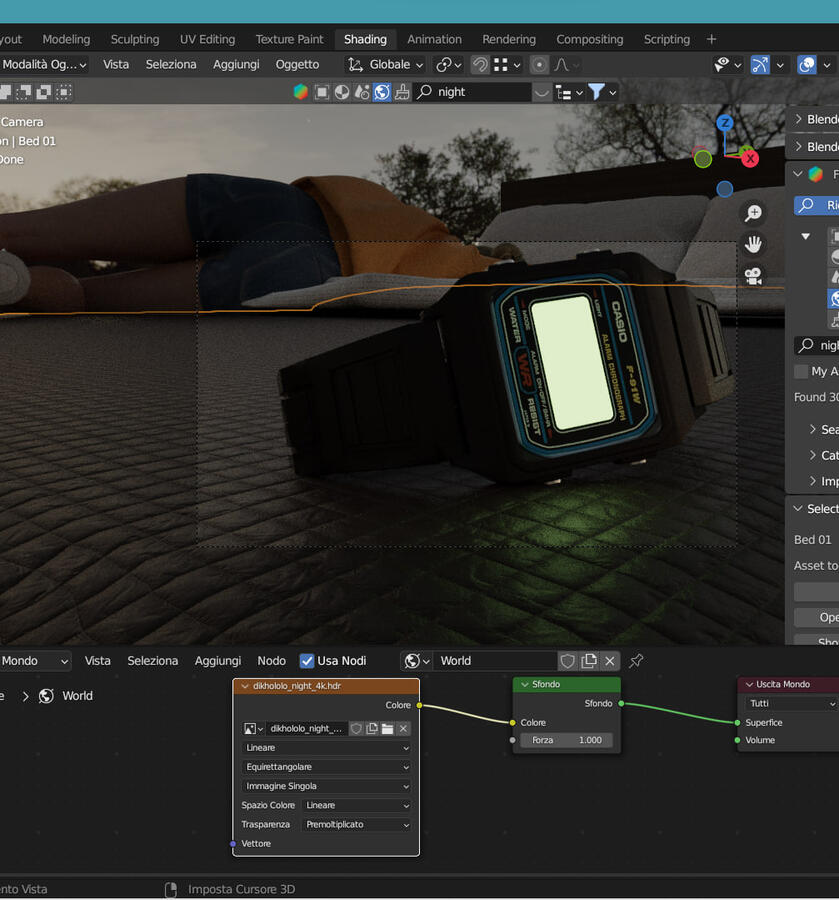
Task: Enable the My Assets checkbox
Action: tap(801, 371)
